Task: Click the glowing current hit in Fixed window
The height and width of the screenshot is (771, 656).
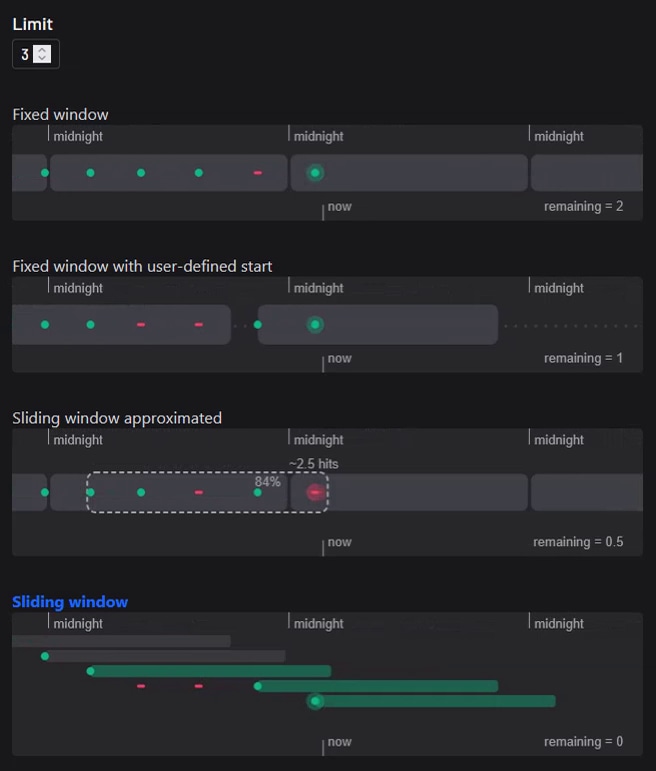Action: [x=316, y=173]
